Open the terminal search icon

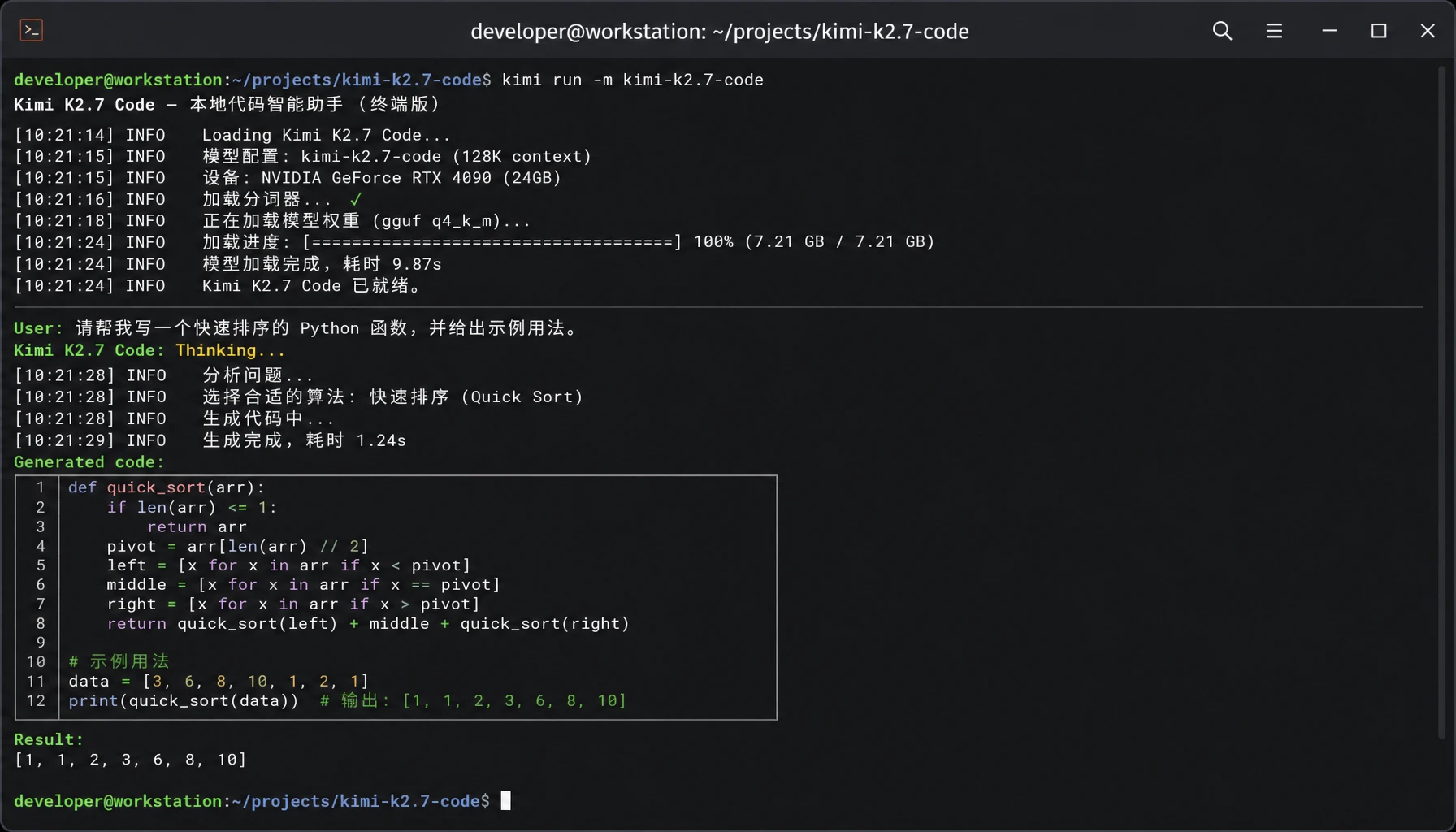pos(1222,31)
